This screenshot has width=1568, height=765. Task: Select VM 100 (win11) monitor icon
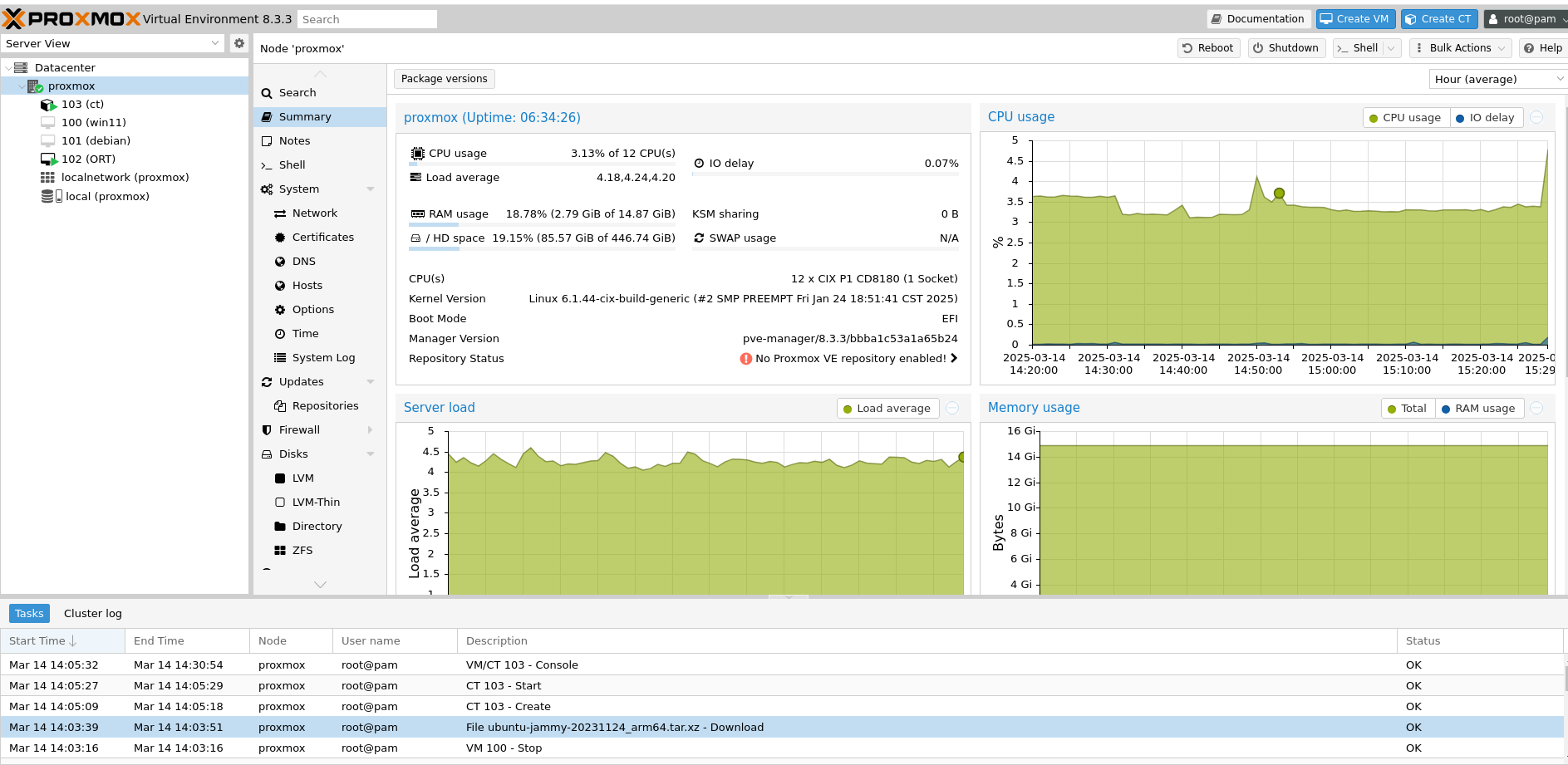(x=47, y=123)
